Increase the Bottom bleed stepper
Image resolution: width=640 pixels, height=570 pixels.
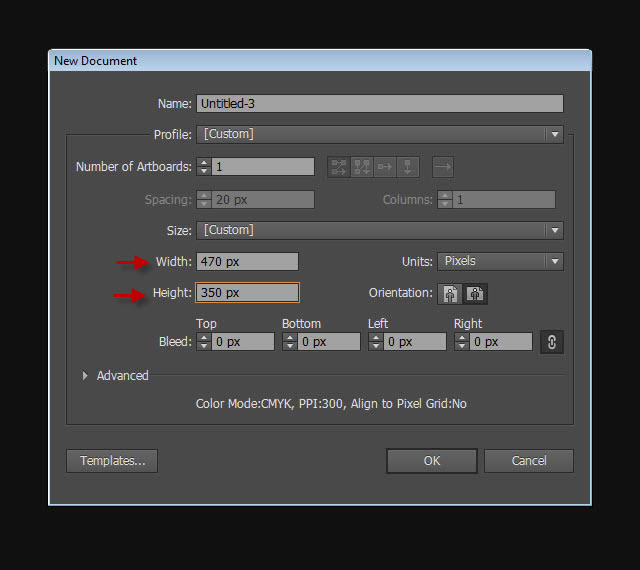290,337
